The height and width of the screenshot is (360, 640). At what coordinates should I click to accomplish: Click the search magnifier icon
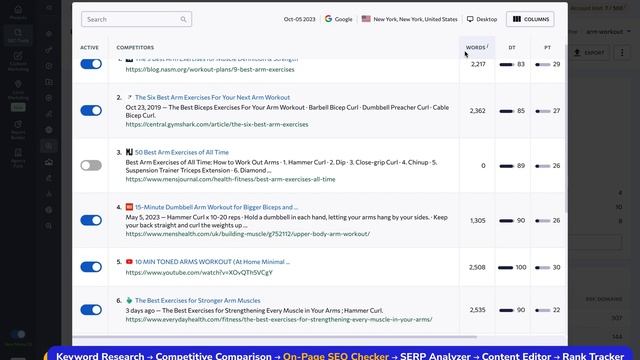[x=183, y=19]
